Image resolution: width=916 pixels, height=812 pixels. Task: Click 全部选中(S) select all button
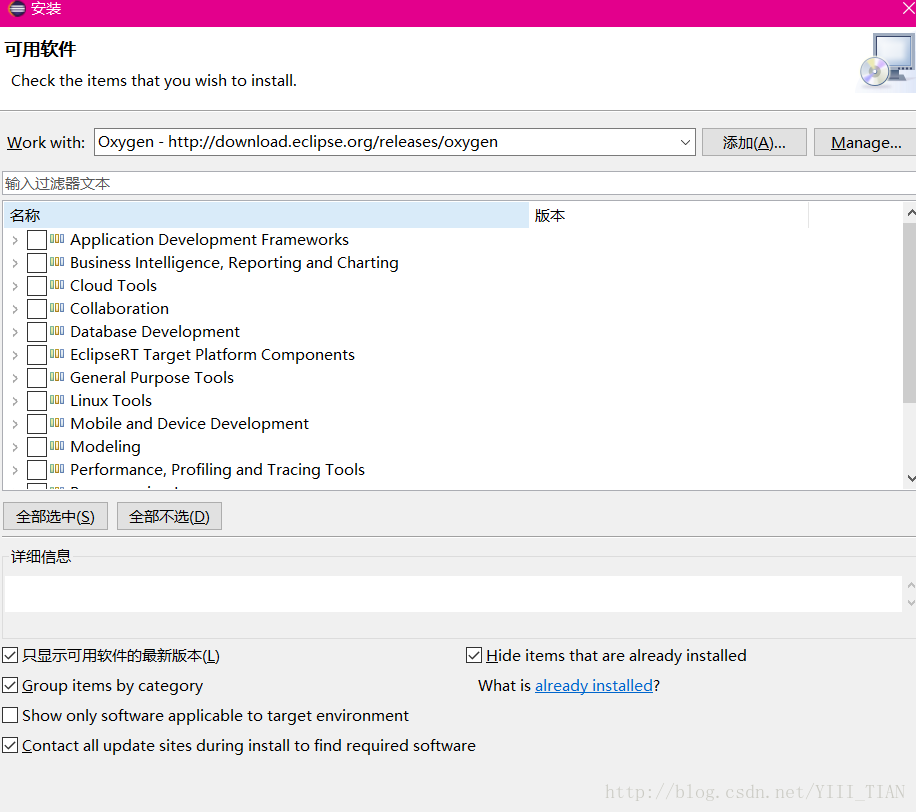(x=55, y=516)
